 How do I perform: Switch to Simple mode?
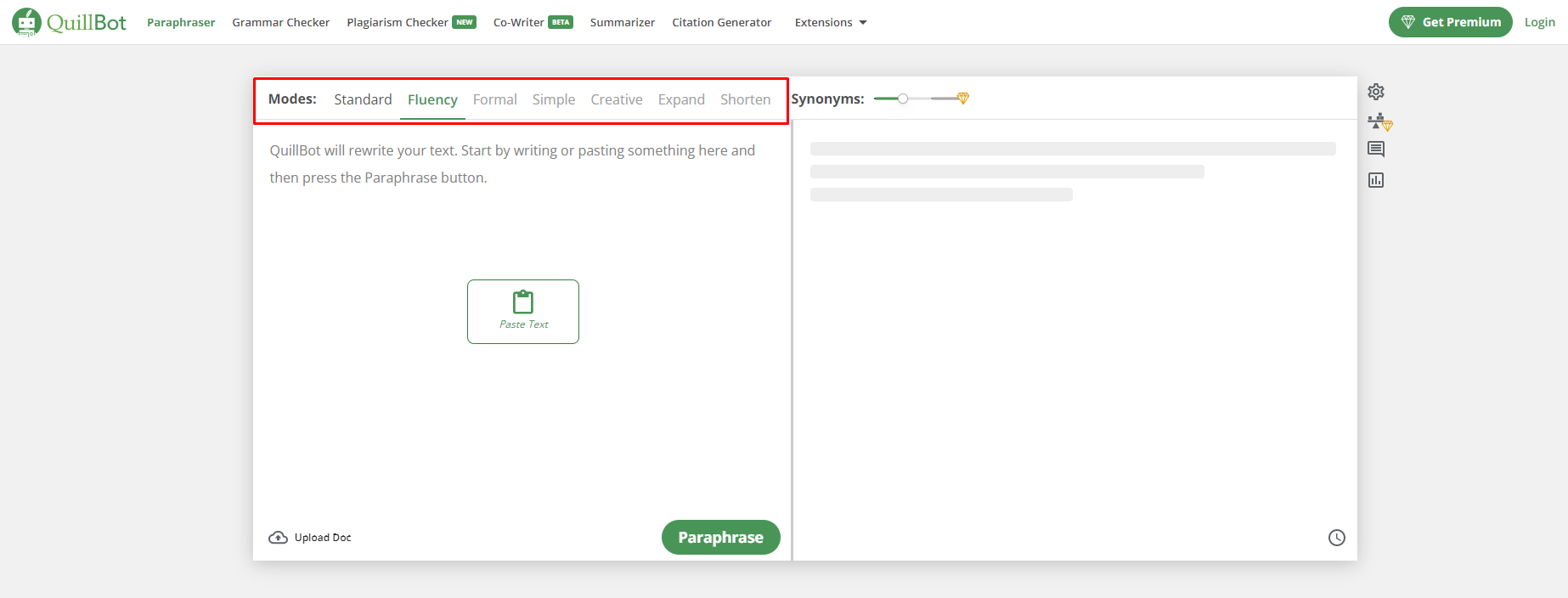pos(554,99)
